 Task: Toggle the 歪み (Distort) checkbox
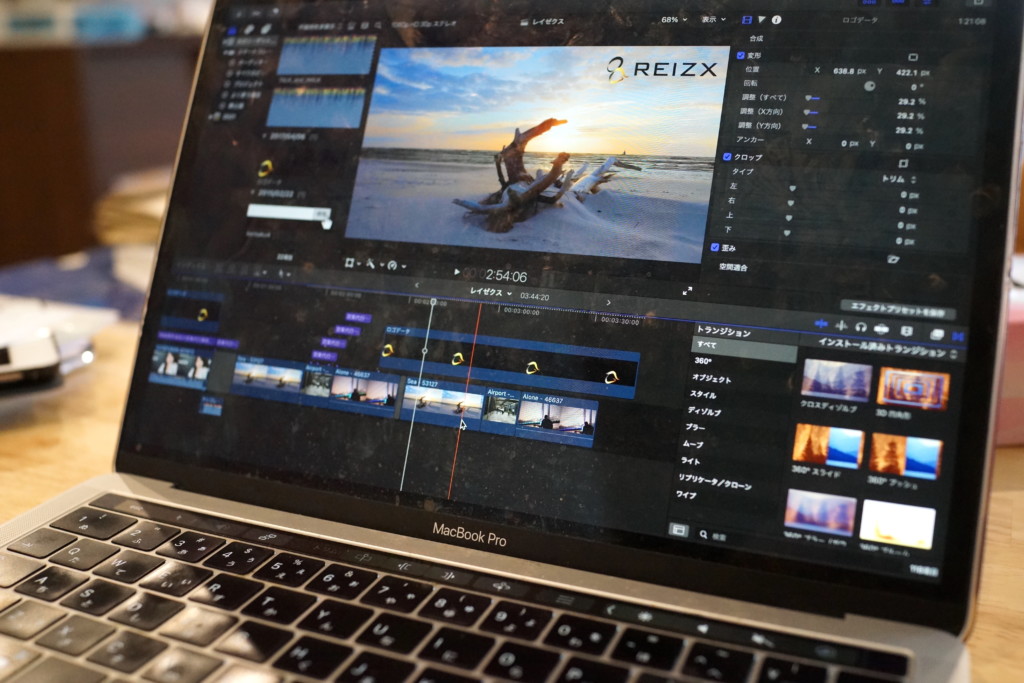tap(716, 246)
